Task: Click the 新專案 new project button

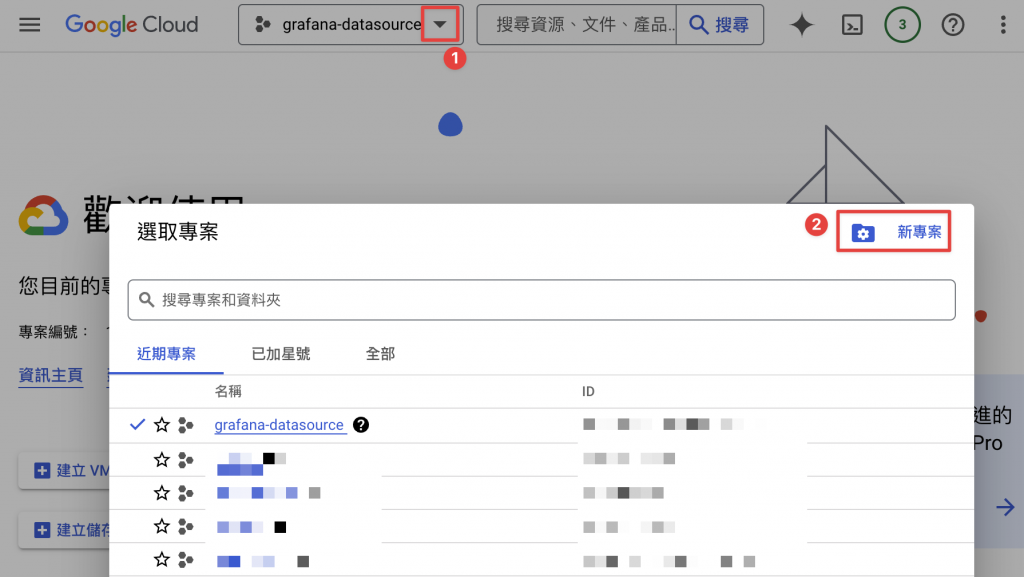Action: [x=893, y=232]
